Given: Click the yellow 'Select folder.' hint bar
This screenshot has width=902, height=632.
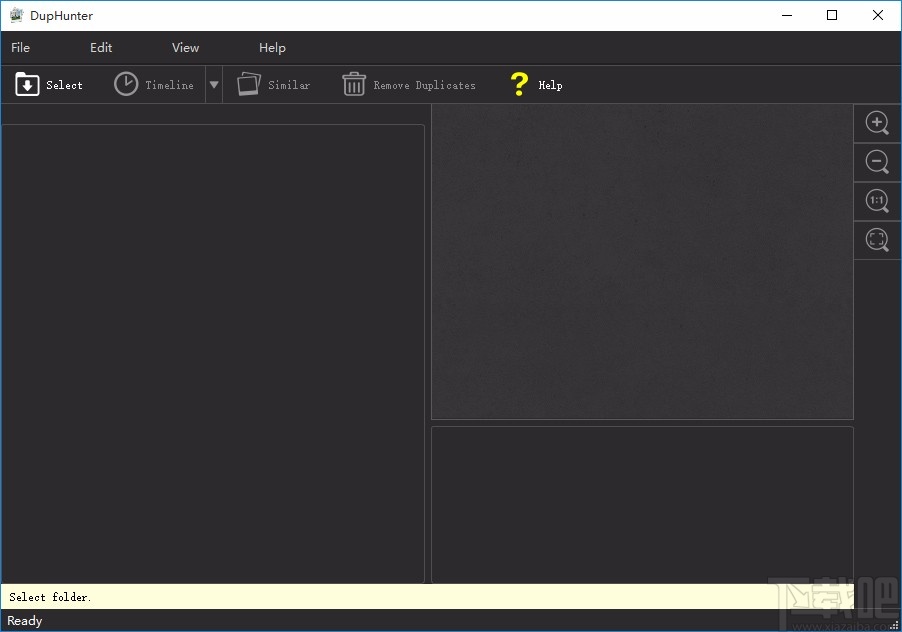Looking at the screenshot, I should pyautogui.click(x=390, y=597).
